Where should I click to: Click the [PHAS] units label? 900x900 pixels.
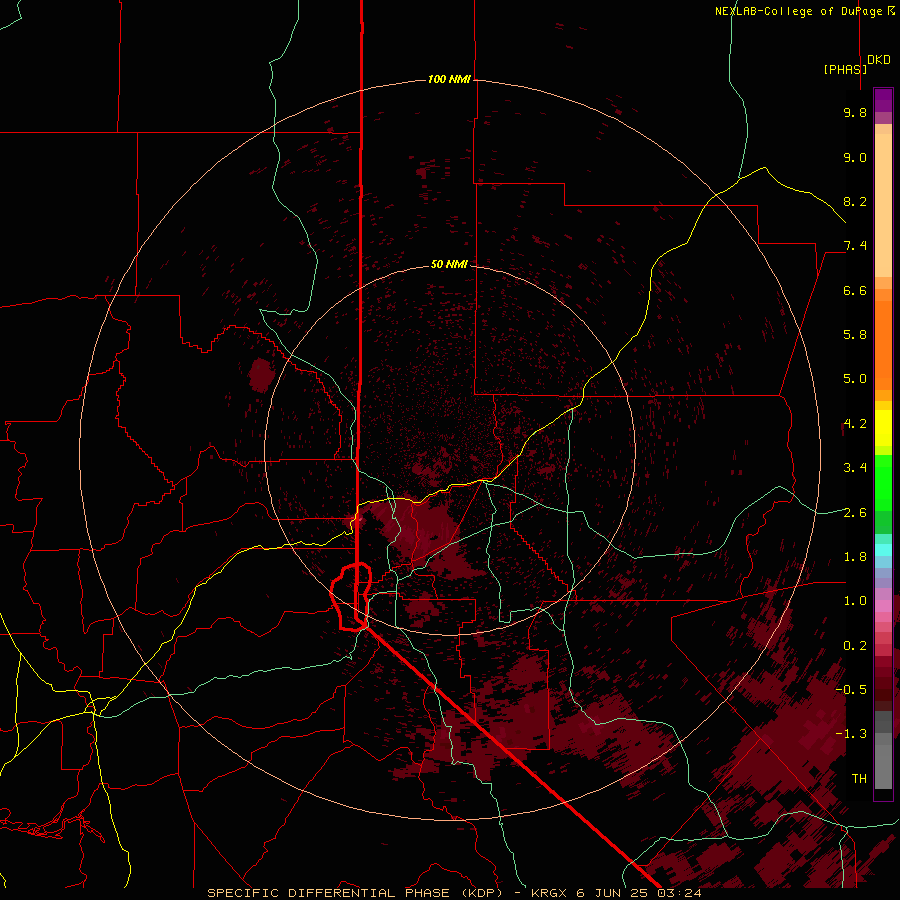pos(845,69)
